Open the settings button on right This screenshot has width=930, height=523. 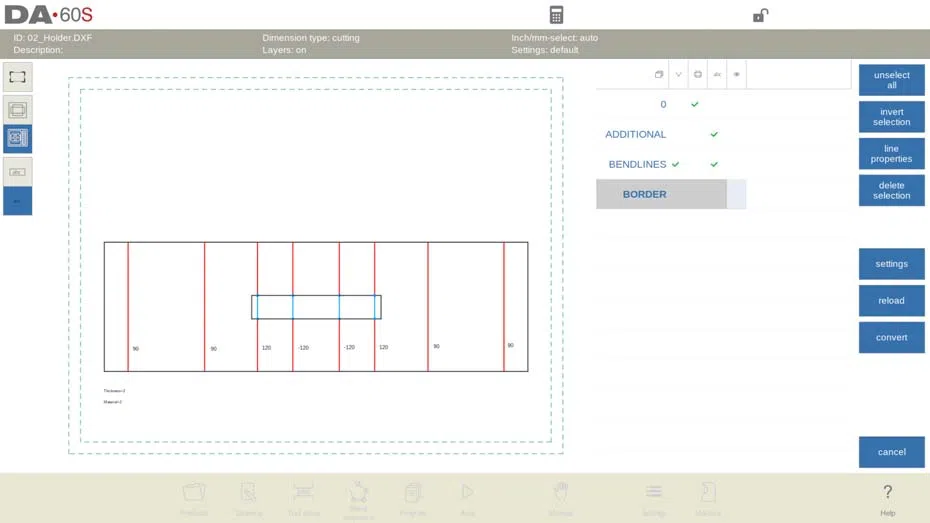coord(891,264)
